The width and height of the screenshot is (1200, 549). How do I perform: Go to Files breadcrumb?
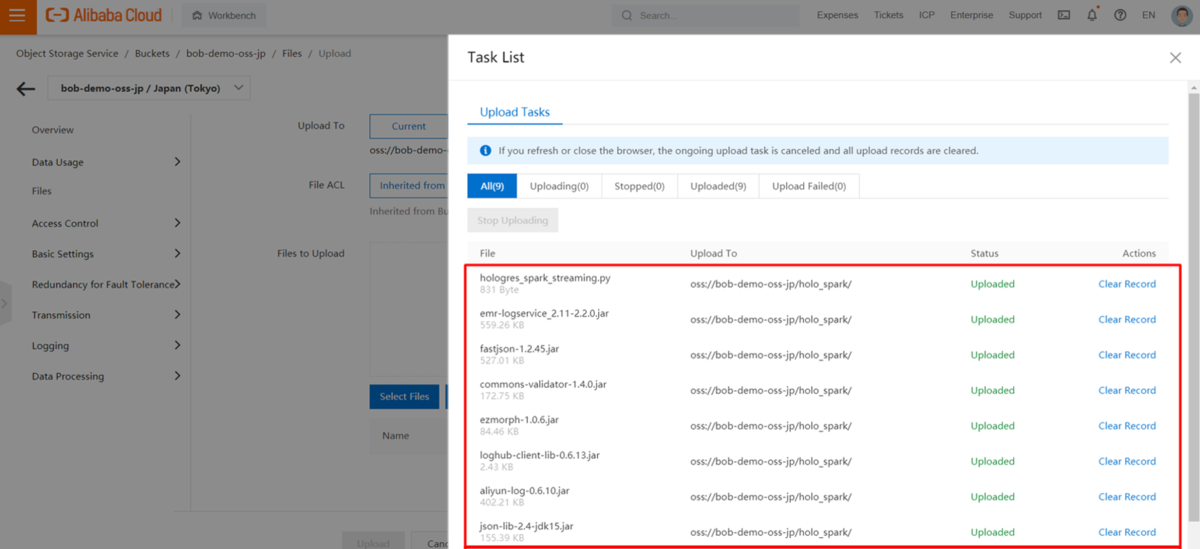click(x=291, y=53)
